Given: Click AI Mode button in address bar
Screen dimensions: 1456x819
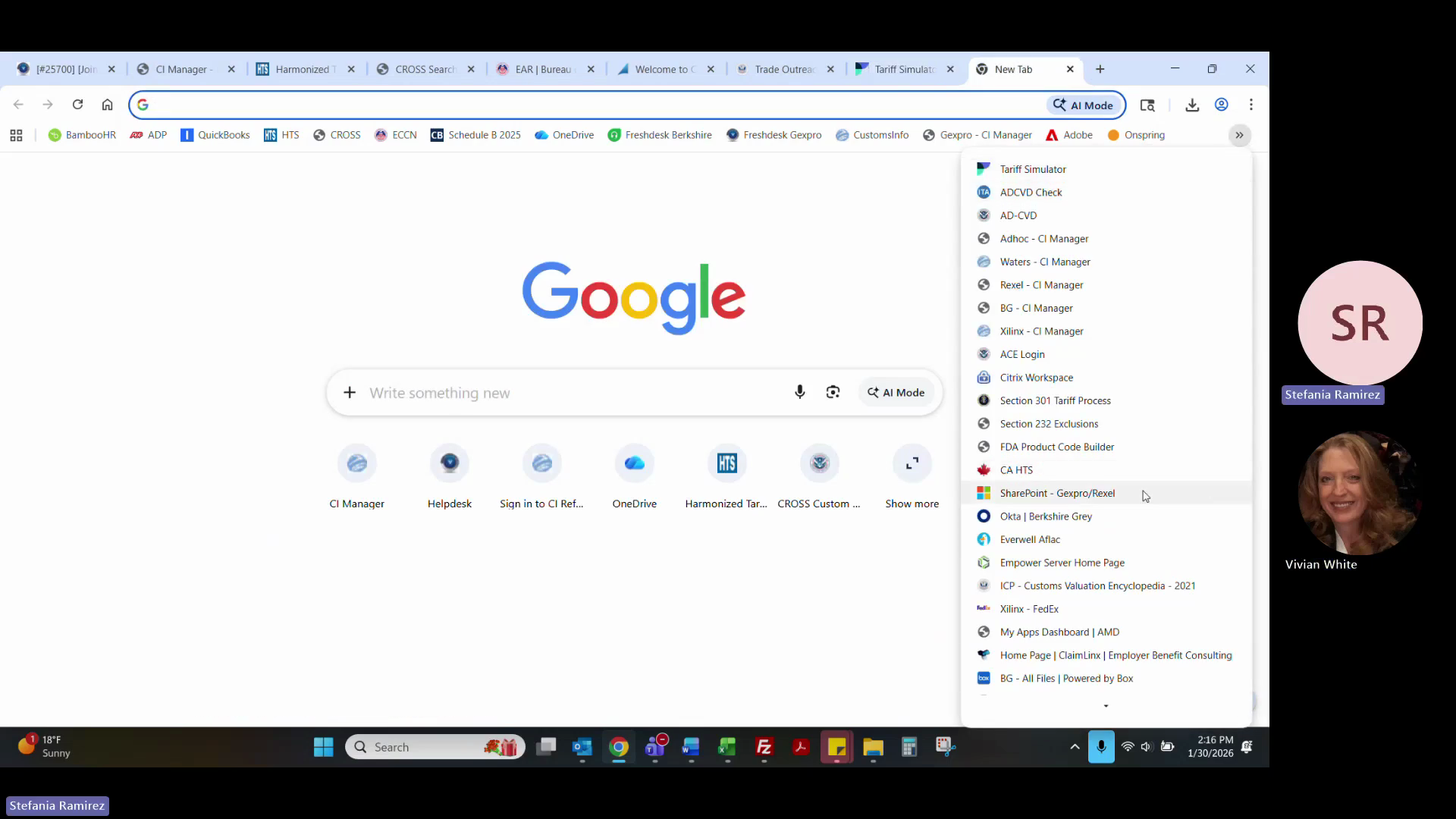Looking at the screenshot, I should tap(1084, 105).
